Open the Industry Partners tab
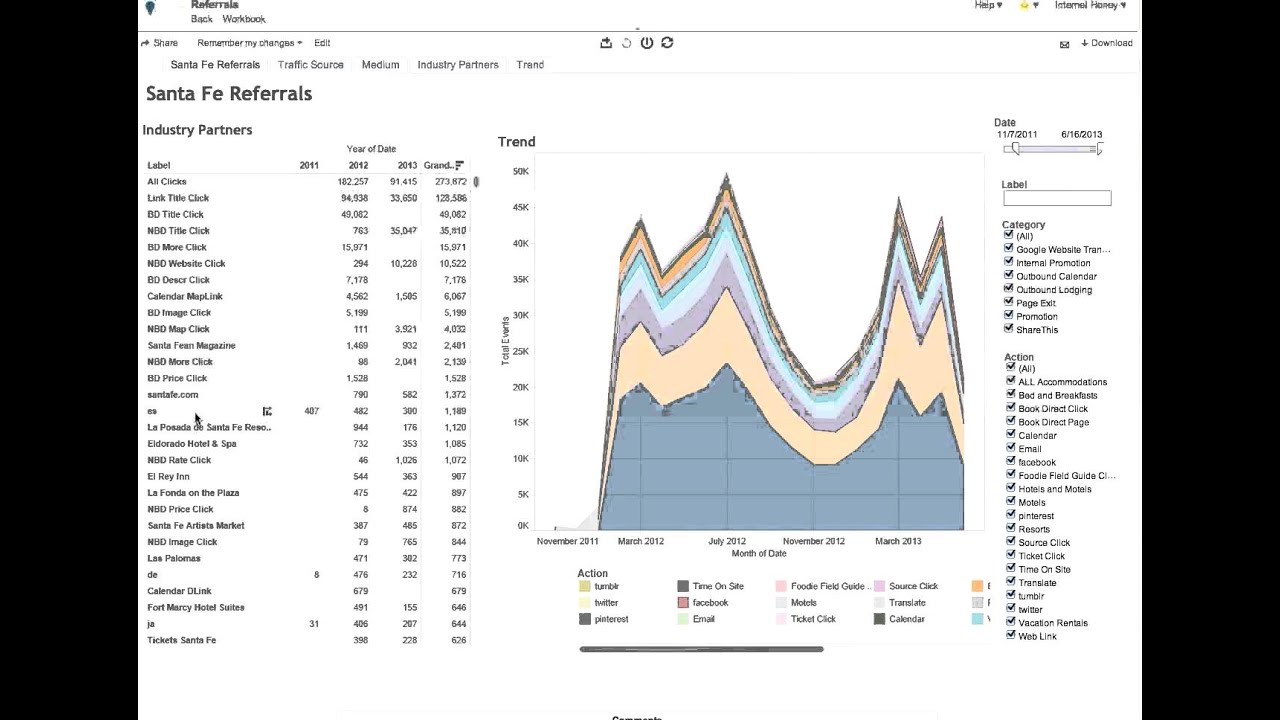 pyautogui.click(x=458, y=65)
